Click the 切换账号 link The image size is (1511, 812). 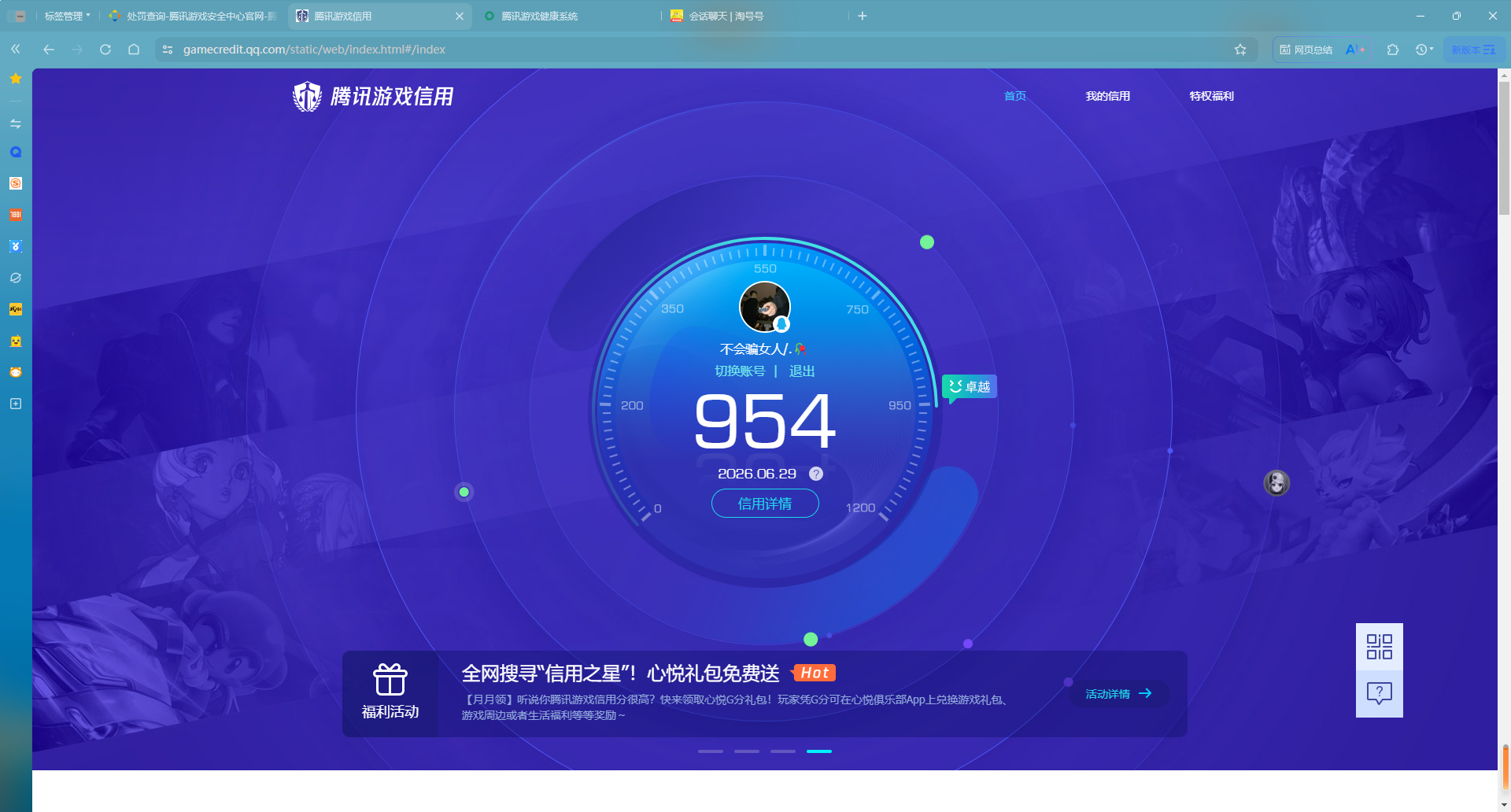point(740,371)
